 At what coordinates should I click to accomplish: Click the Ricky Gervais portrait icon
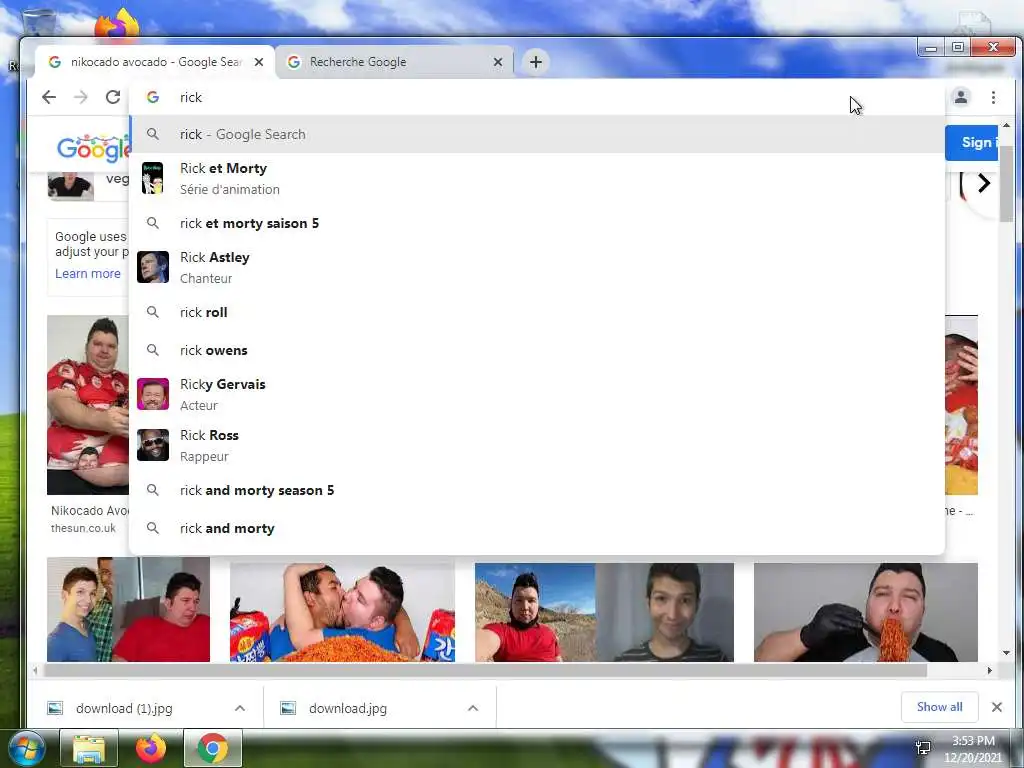(x=153, y=394)
